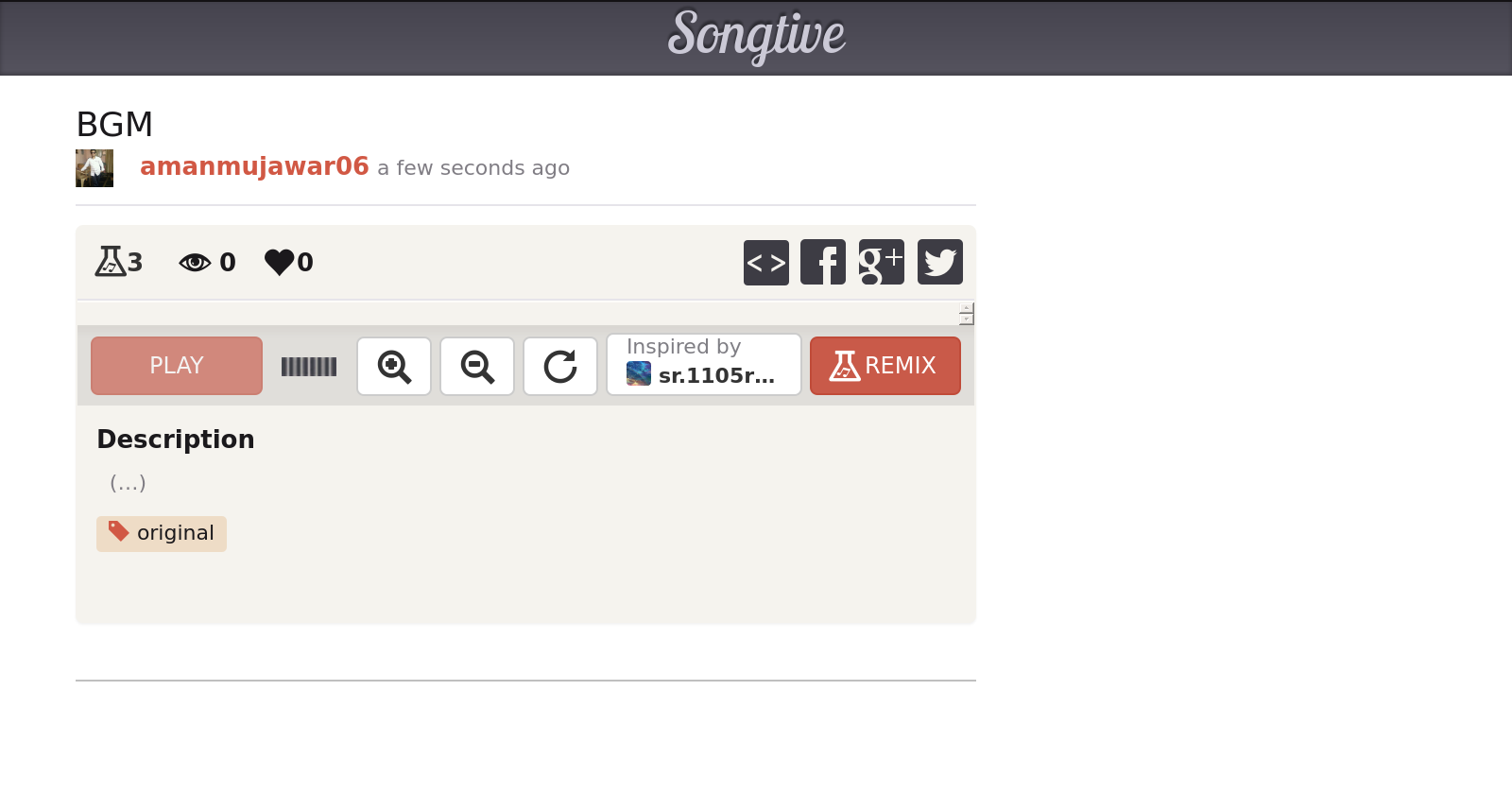1512x794 pixels.
Task: Open the amanmujawar06 profile link
Action: [x=254, y=166]
